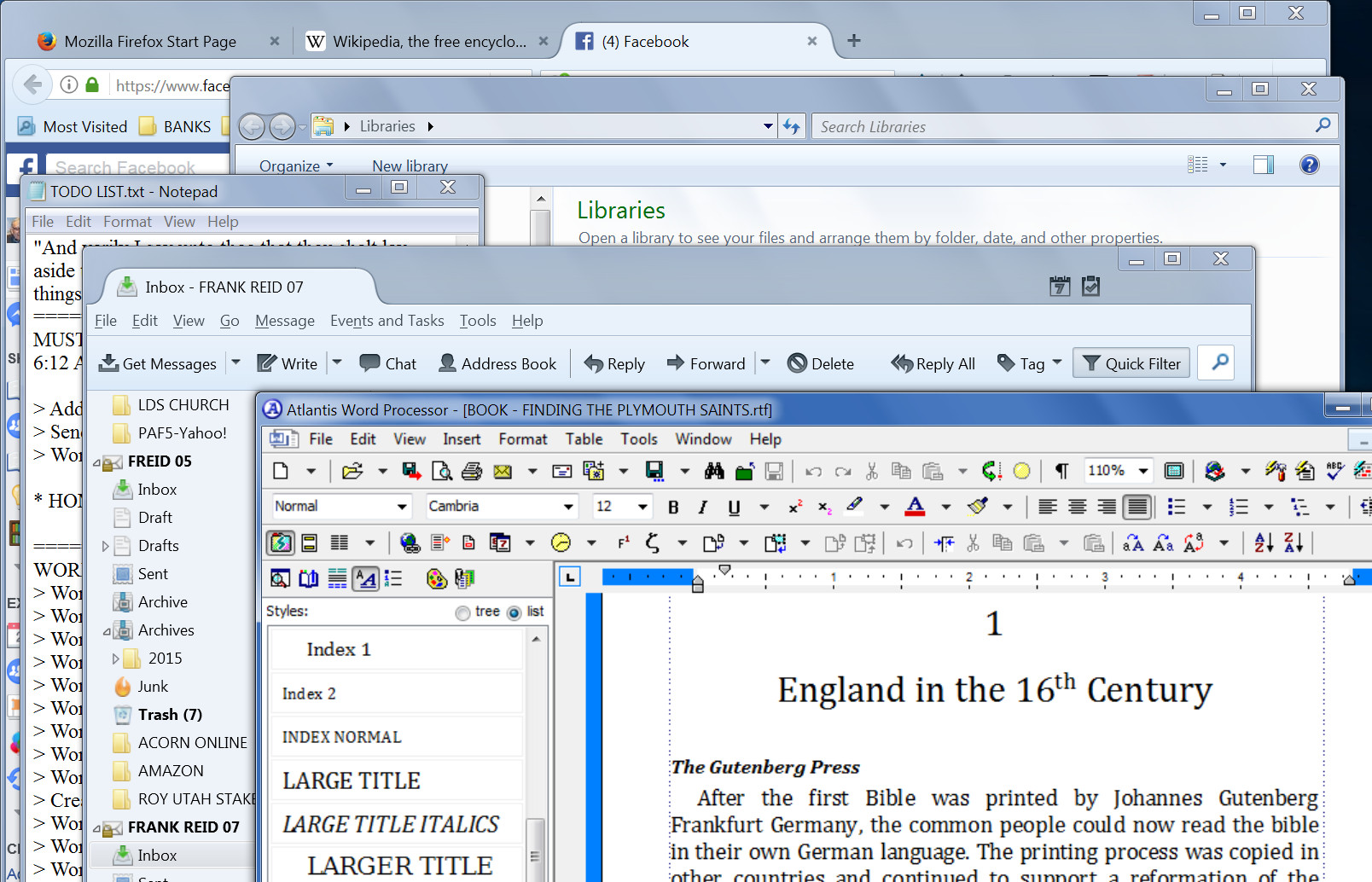Expand the 2015 folder in Archives

tap(116, 659)
